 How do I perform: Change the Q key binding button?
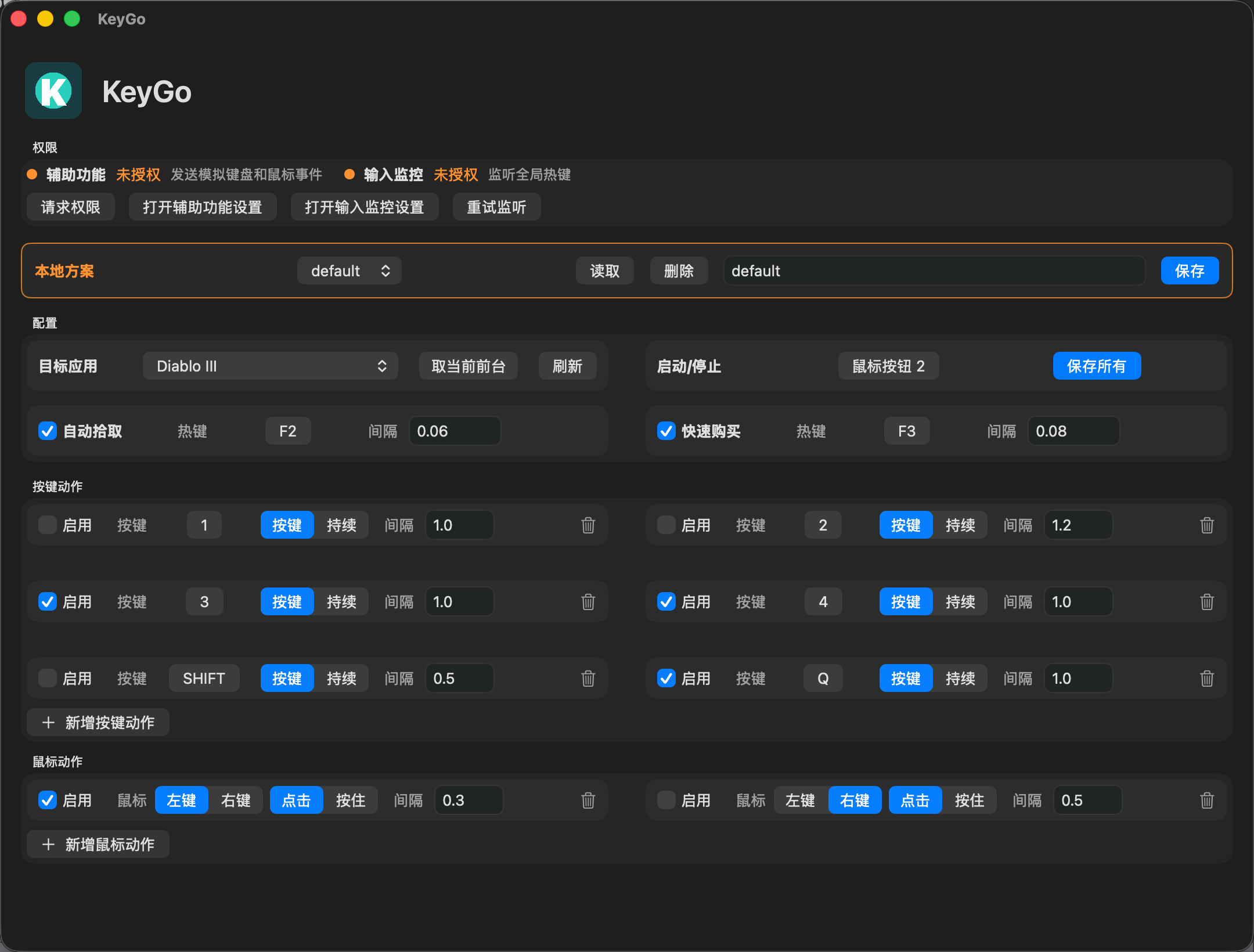(x=823, y=679)
